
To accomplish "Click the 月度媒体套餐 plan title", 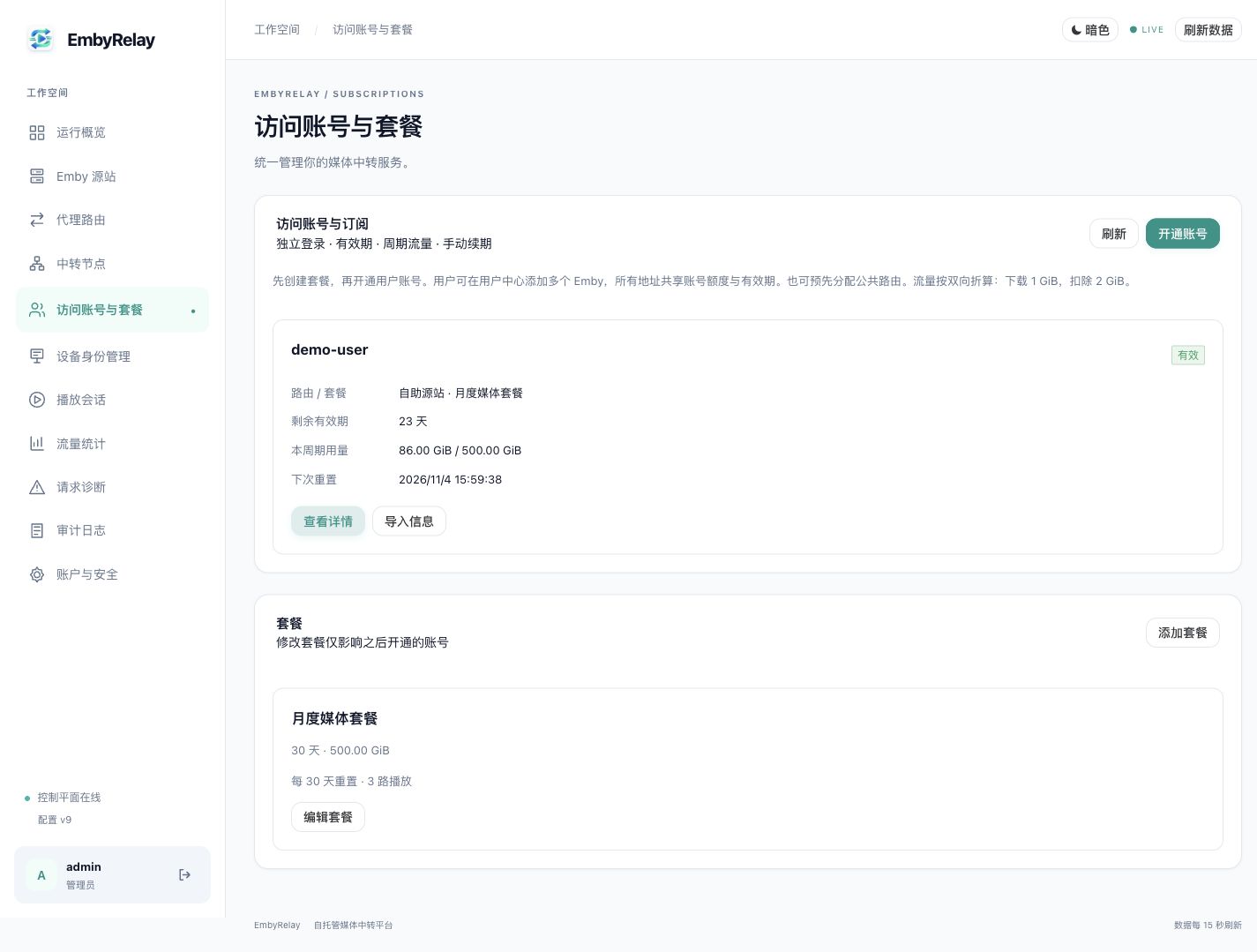I will click(334, 719).
